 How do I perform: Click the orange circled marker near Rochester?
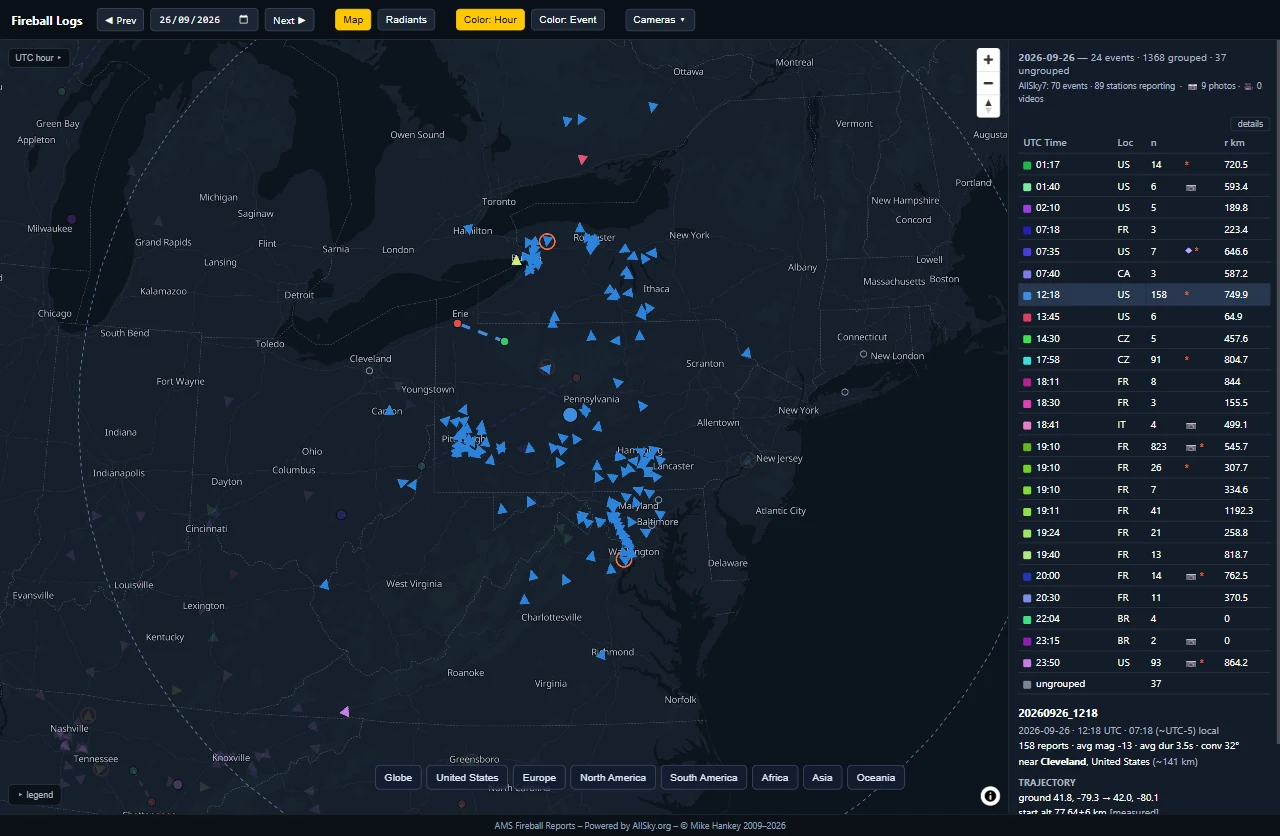(547, 242)
